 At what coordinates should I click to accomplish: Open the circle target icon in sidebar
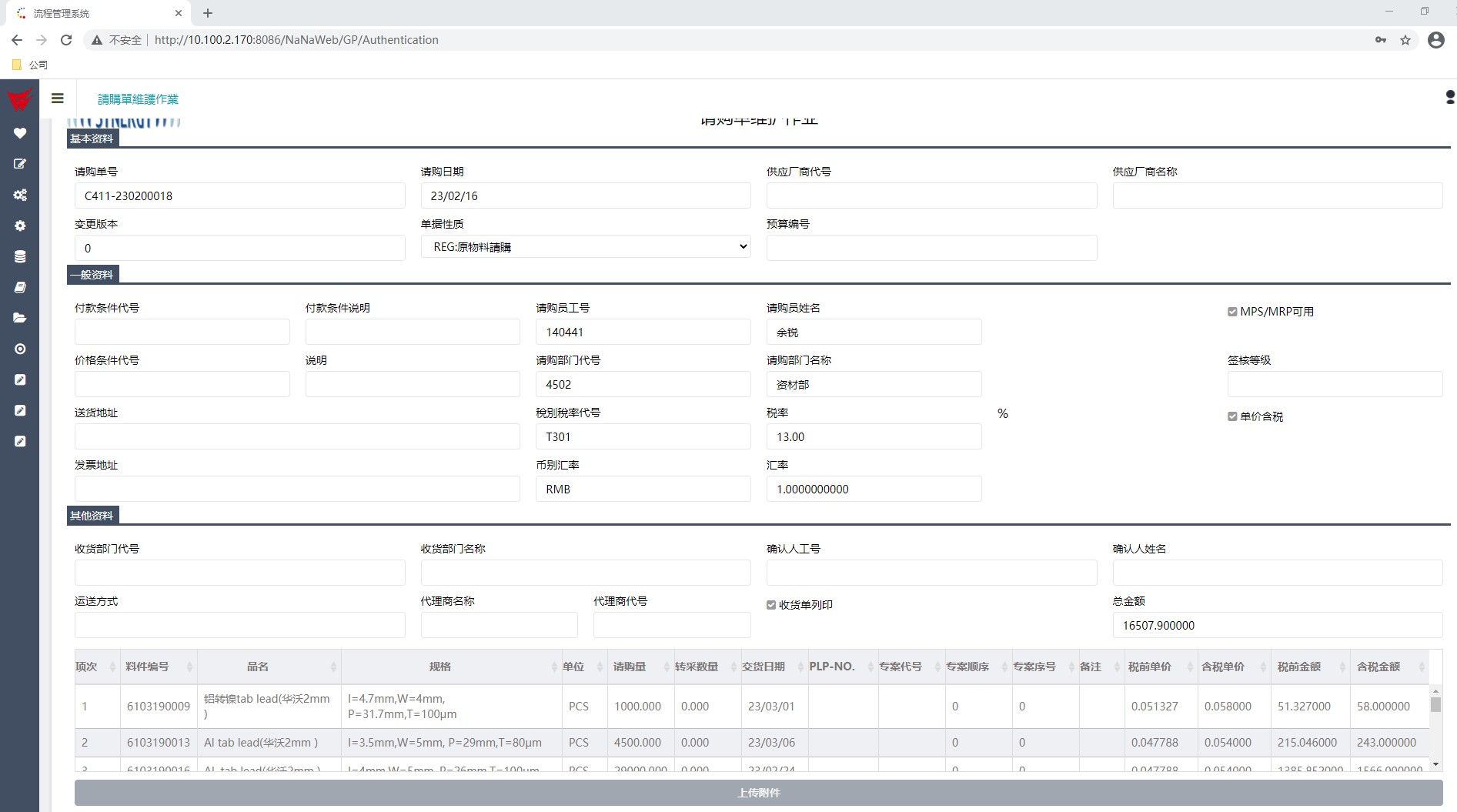pos(20,349)
